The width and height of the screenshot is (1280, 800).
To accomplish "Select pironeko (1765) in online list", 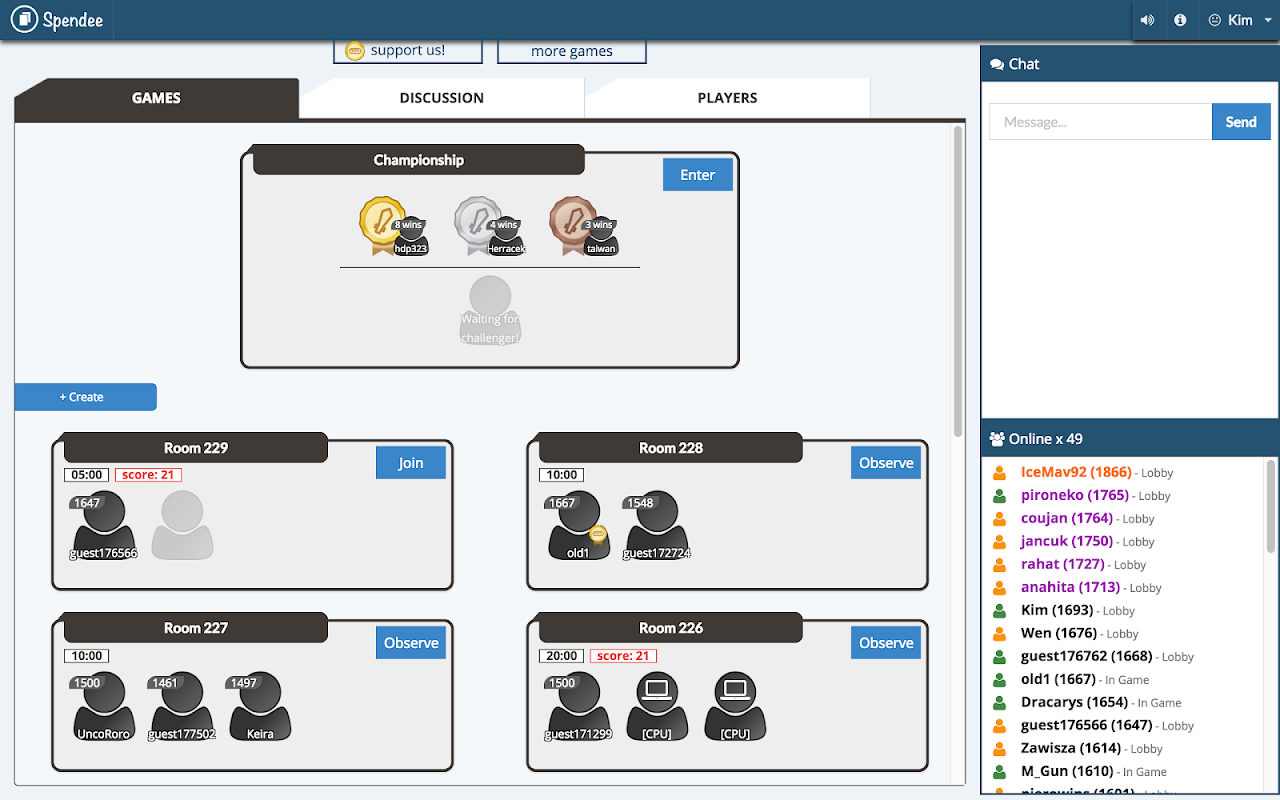I will pyautogui.click(x=1075, y=495).
